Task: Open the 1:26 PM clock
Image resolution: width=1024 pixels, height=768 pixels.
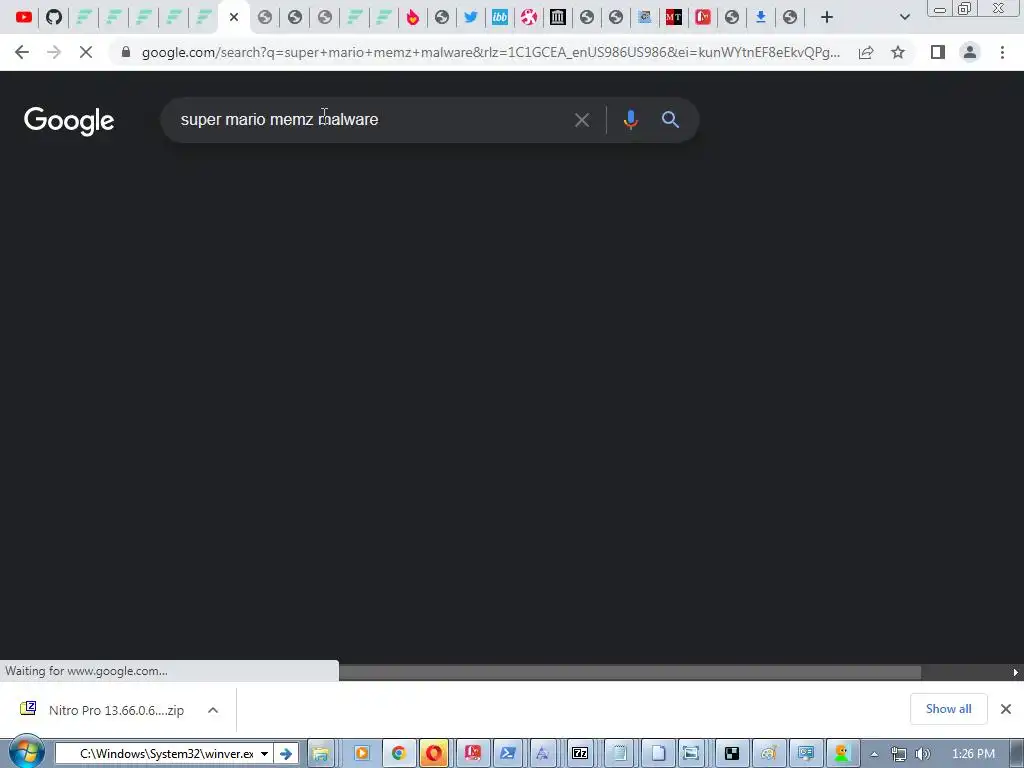Action: tap(973, 754)
